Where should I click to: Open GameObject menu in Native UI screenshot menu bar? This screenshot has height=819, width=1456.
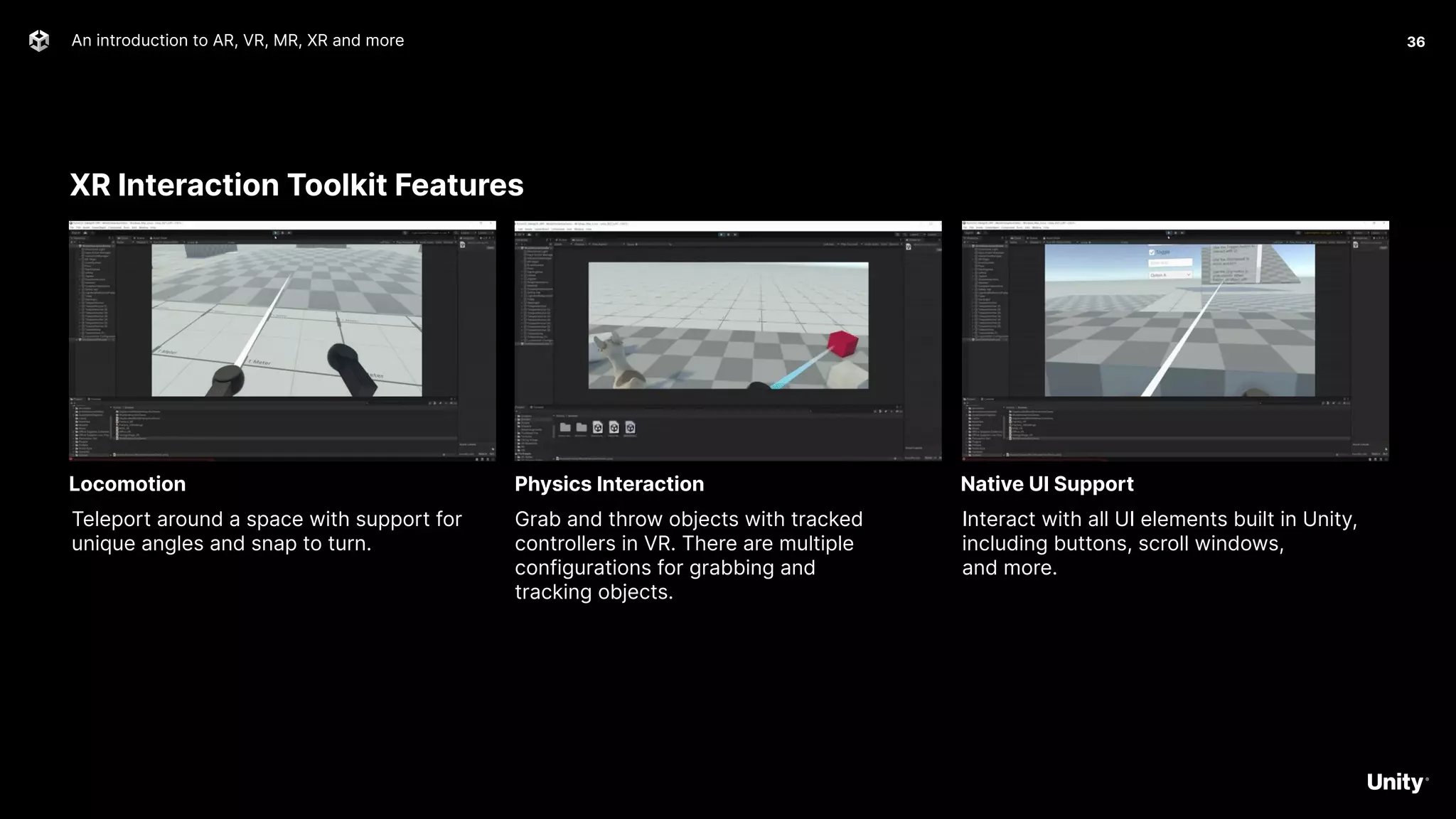[x=992, y=227]
